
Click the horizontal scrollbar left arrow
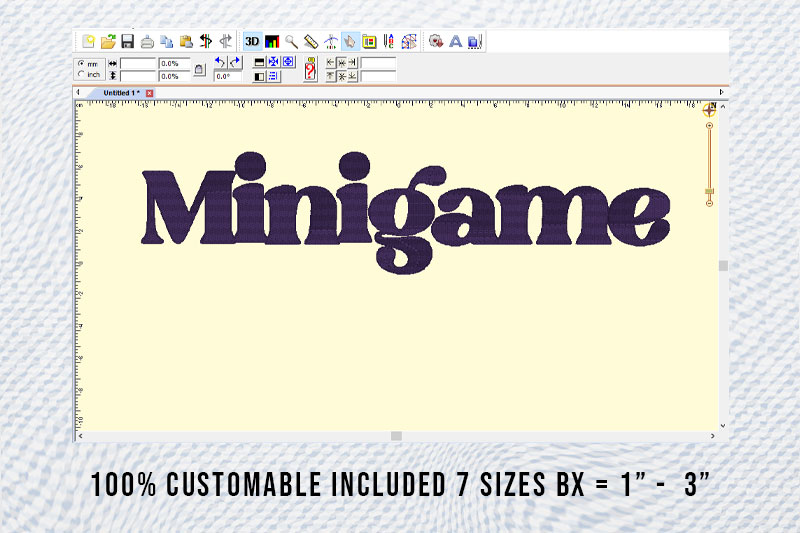click(x=81, y=436)
